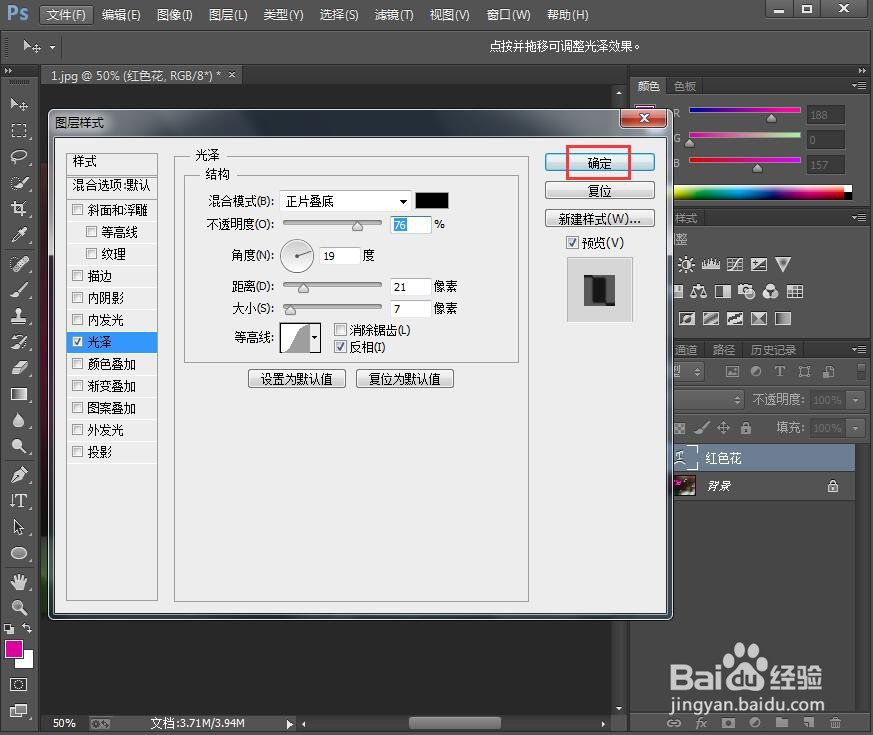Select the Pen tool

tap(19, 474)
